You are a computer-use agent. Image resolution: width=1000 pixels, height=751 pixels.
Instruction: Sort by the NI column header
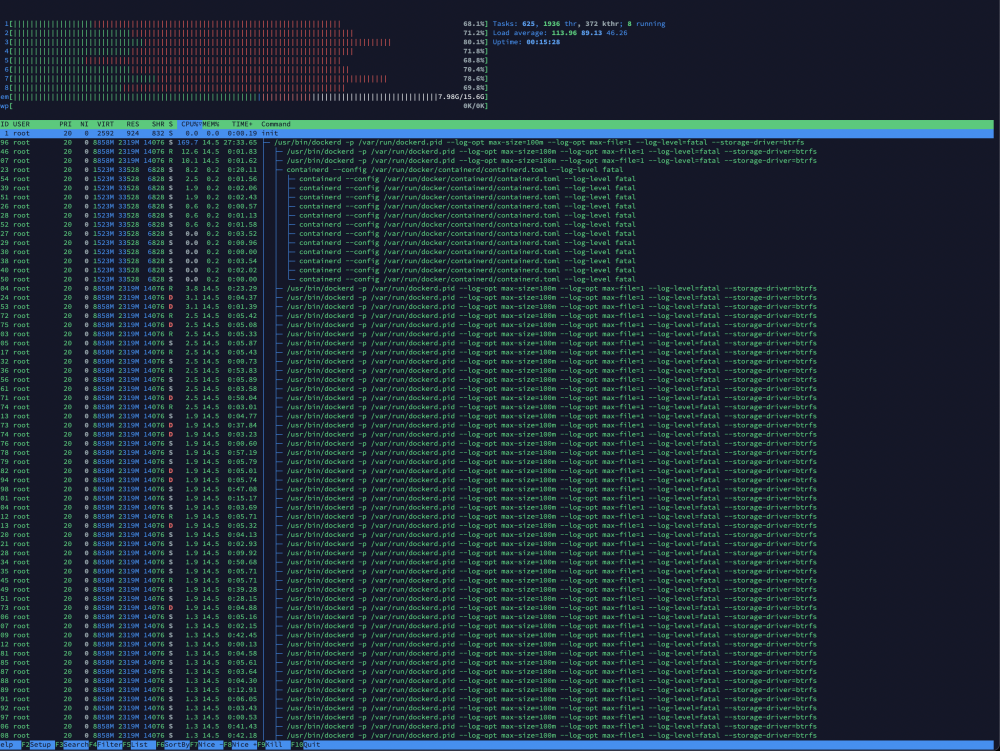pos(84,124)
